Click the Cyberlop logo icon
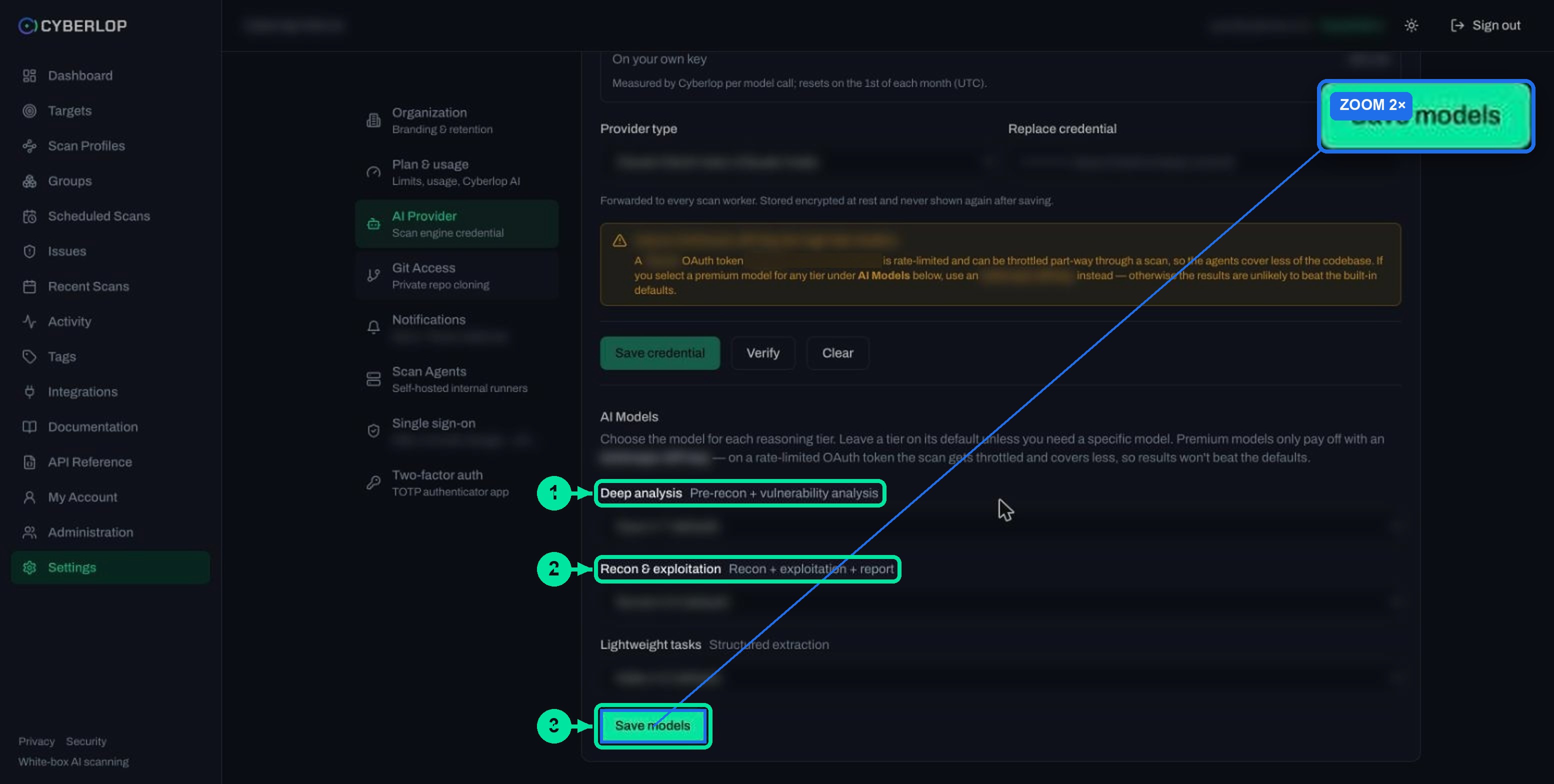Screen dimensions: 1554x784 (27, 25)
